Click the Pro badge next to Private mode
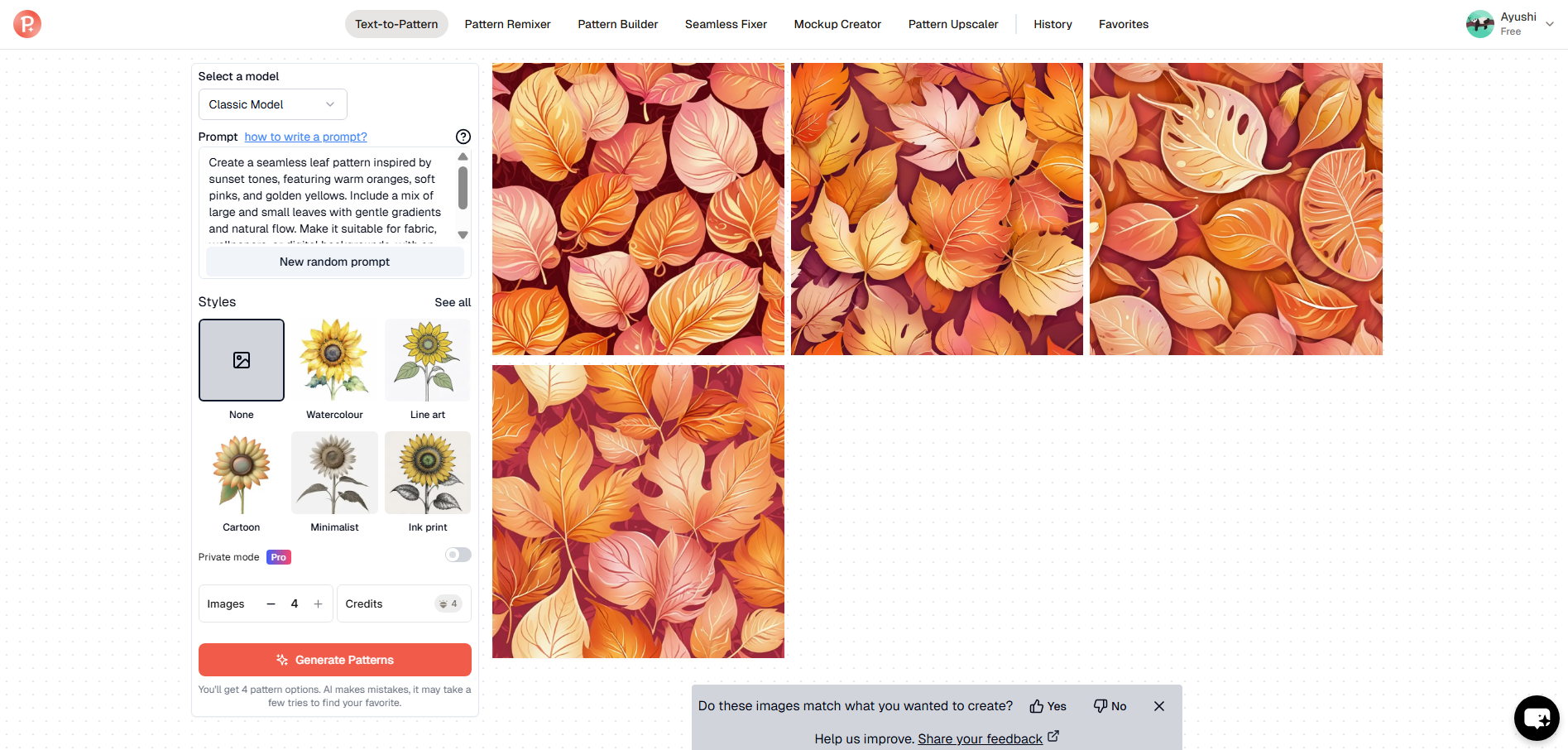The image size is (1568, 750). pos(279,557)
